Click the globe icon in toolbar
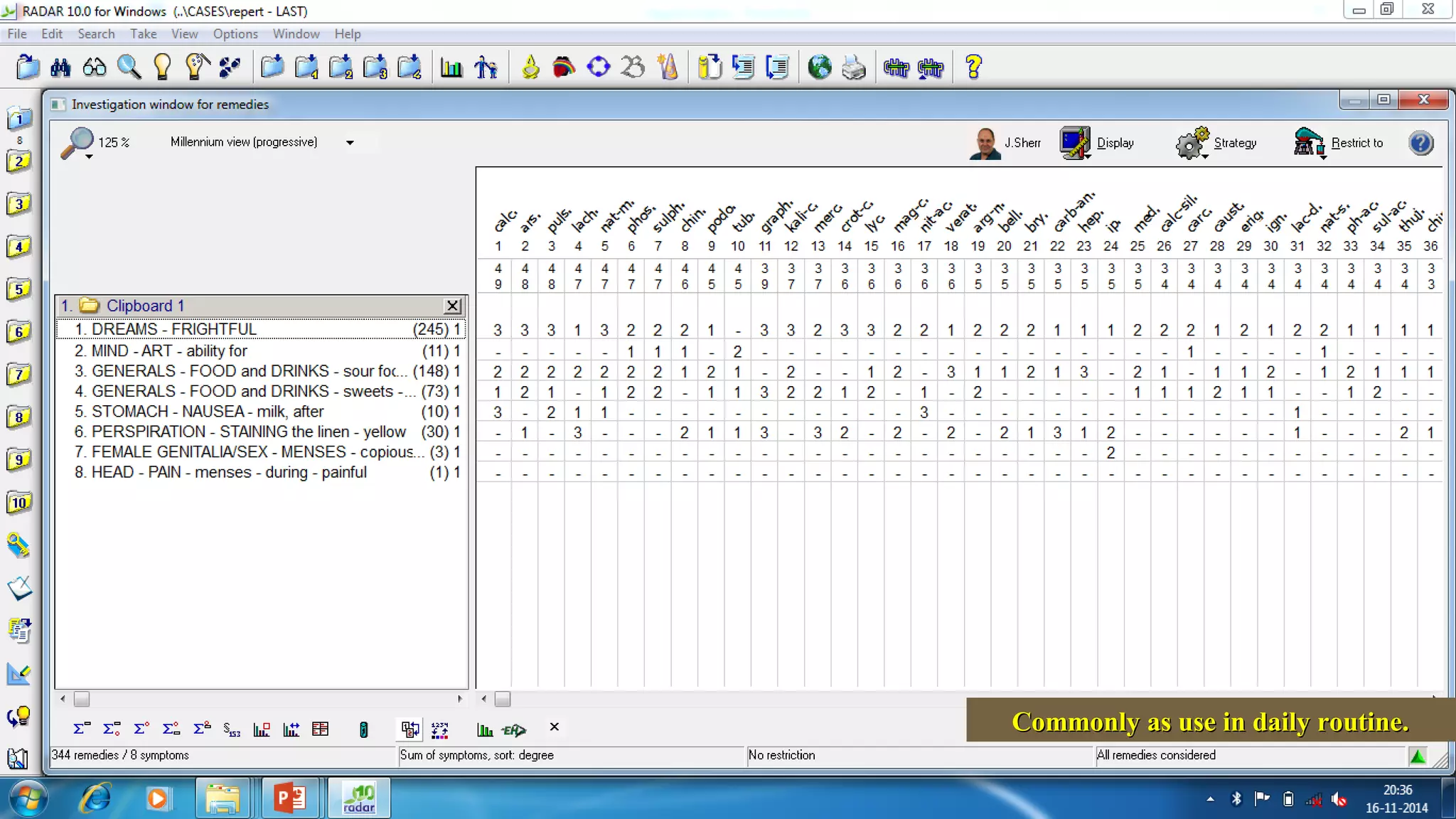 click(820, 68)
